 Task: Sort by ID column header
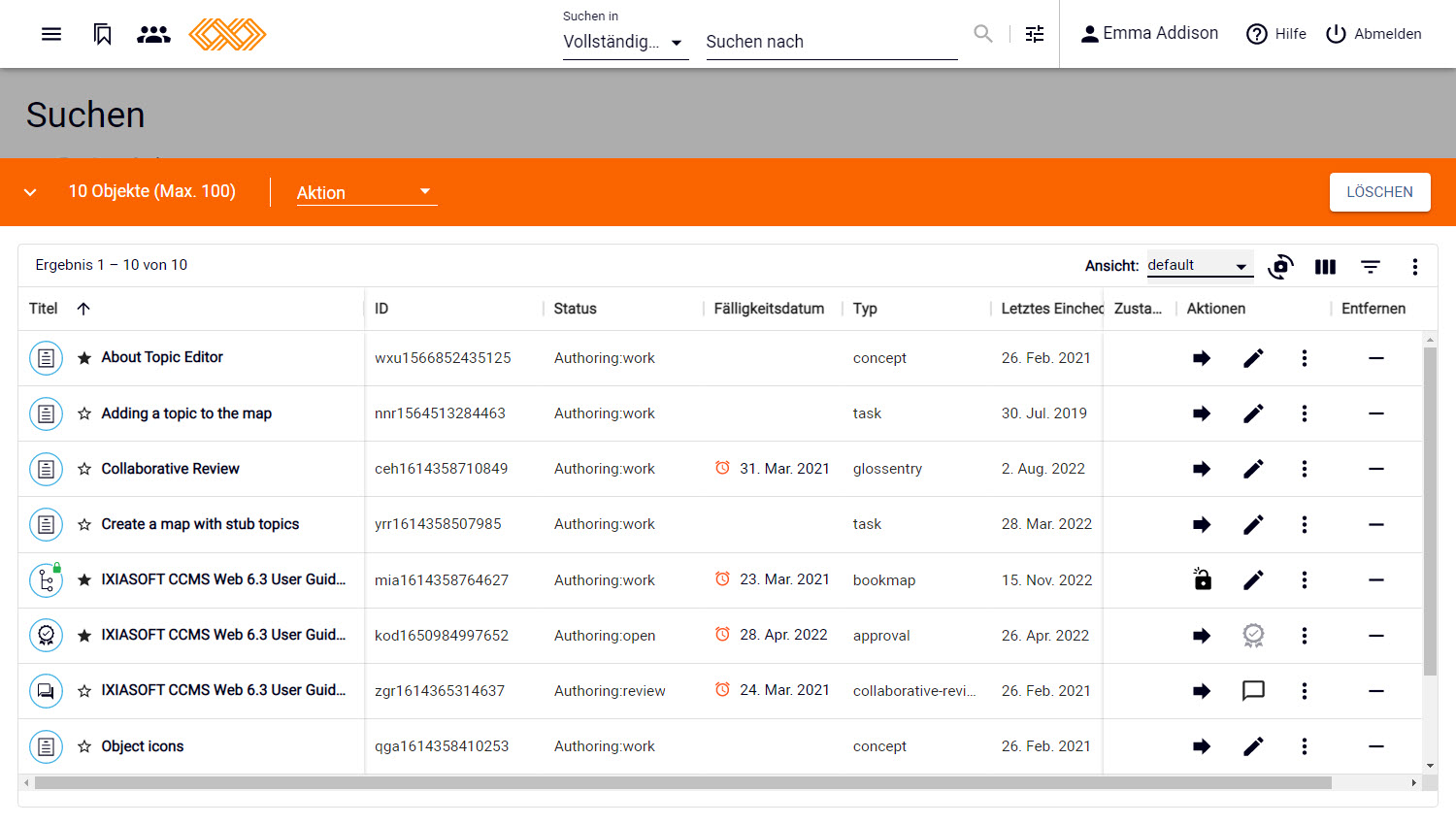pos(381,309)
